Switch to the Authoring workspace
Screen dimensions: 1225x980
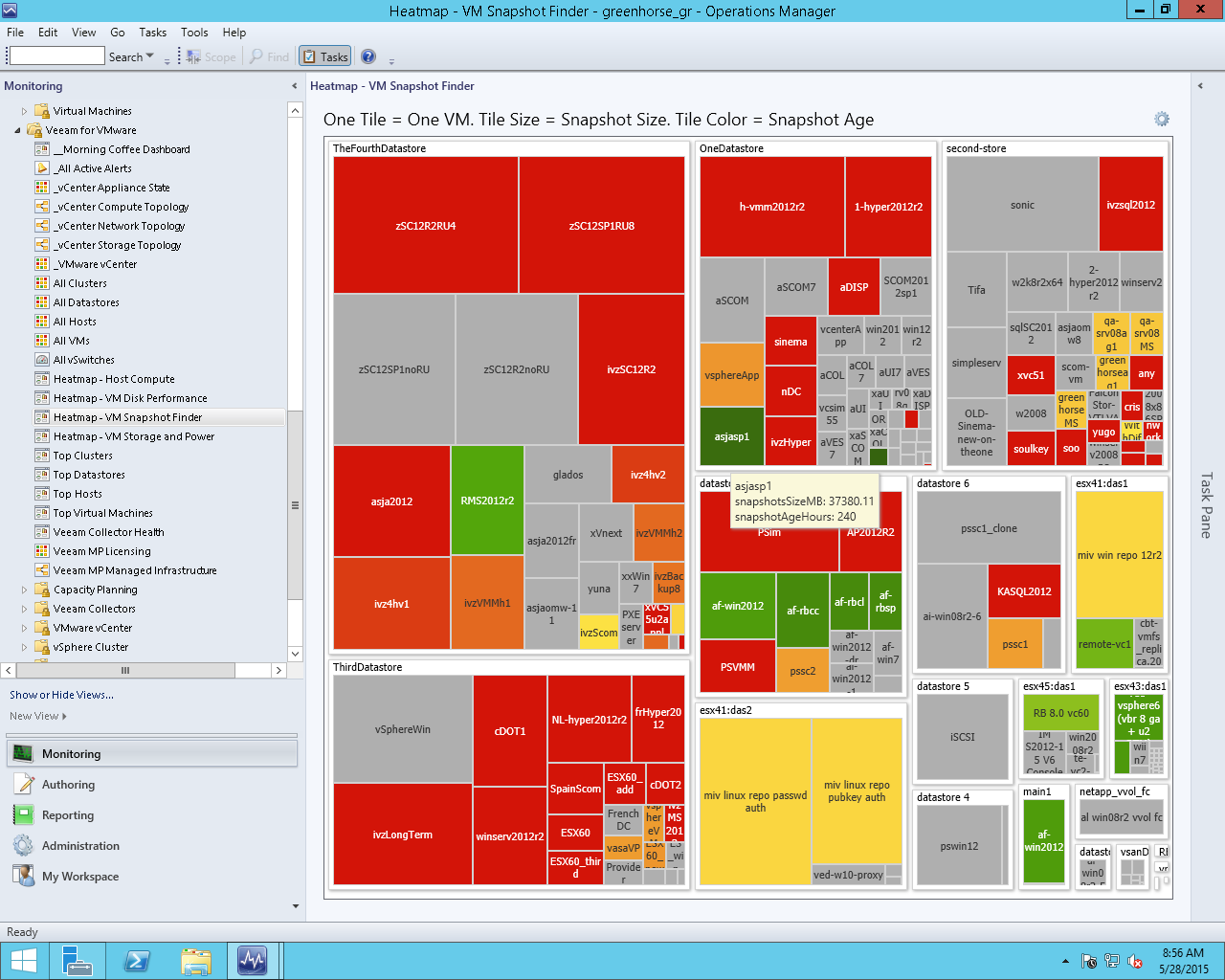152,785
